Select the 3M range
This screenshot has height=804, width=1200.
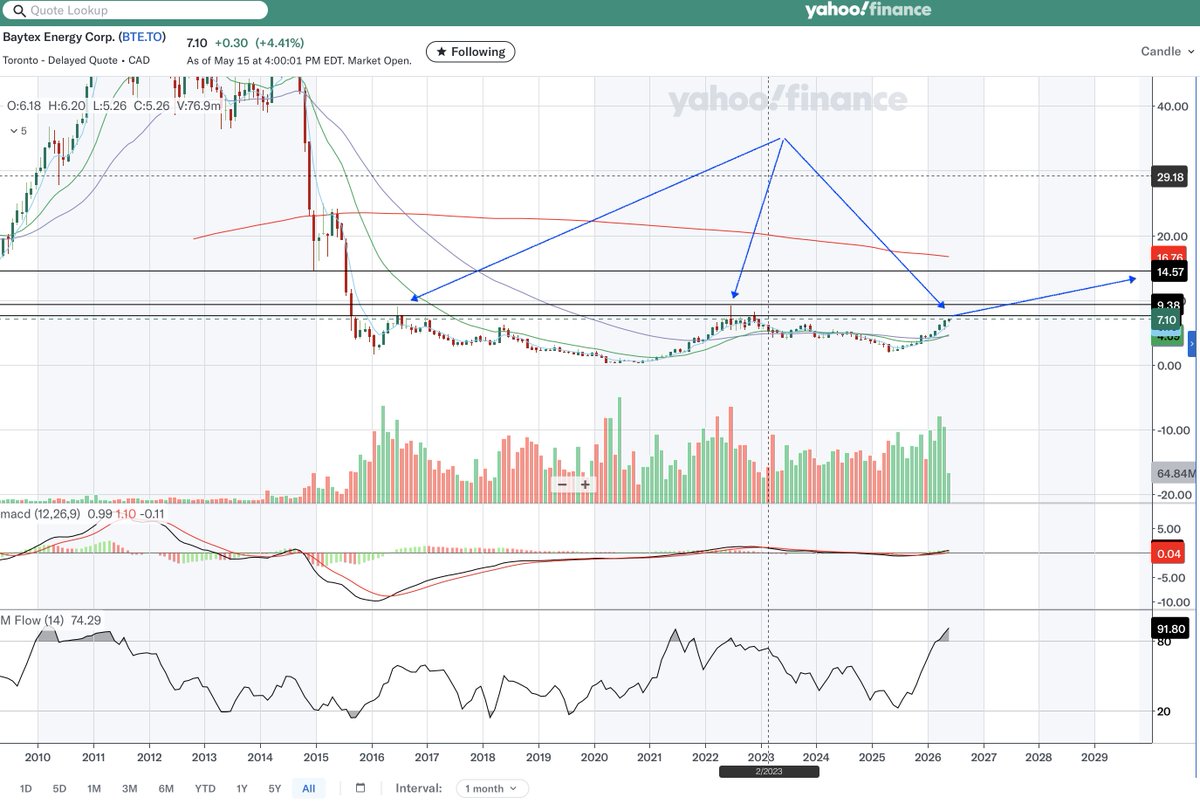(129, 788)
